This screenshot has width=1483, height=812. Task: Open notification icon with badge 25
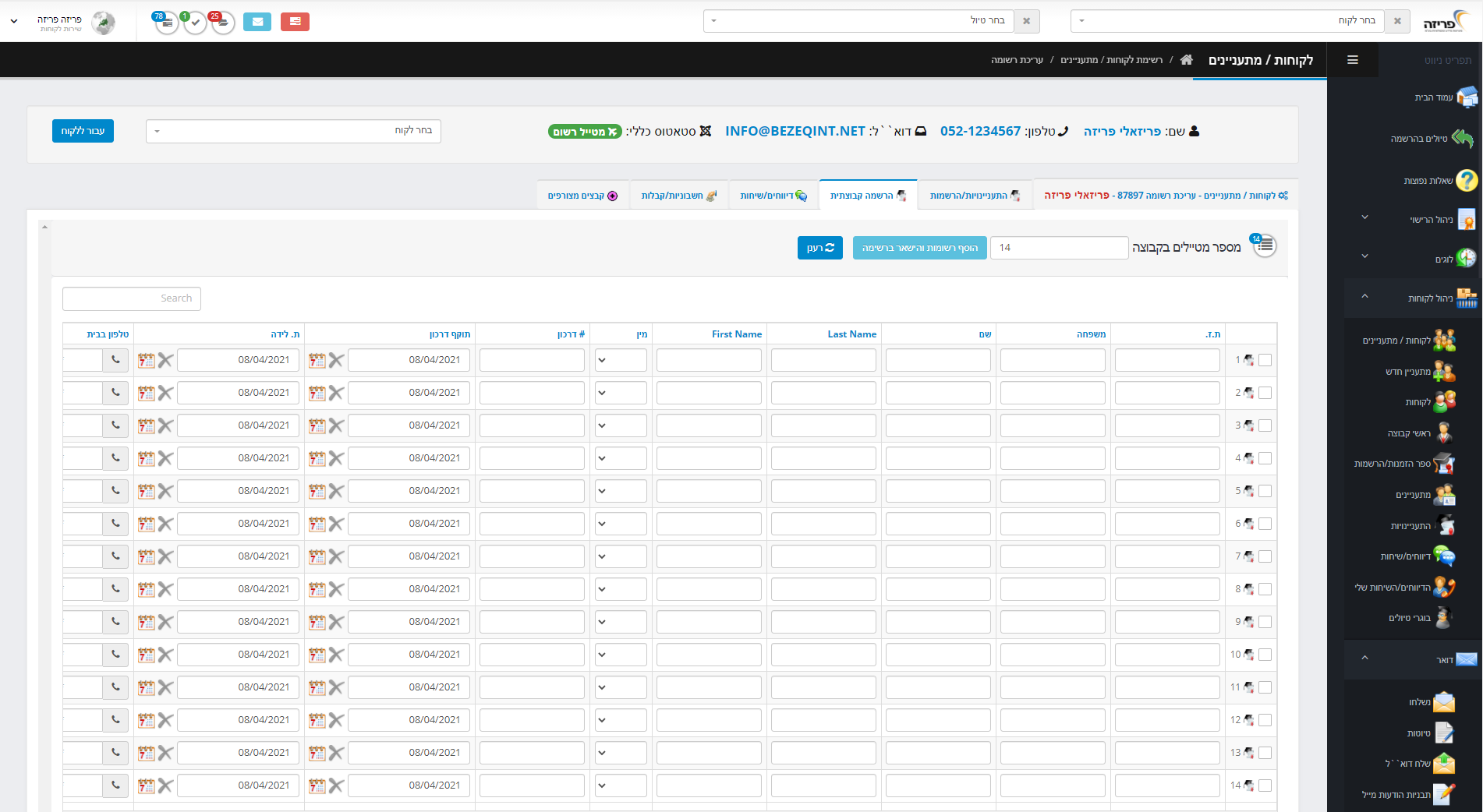point(222,23)
